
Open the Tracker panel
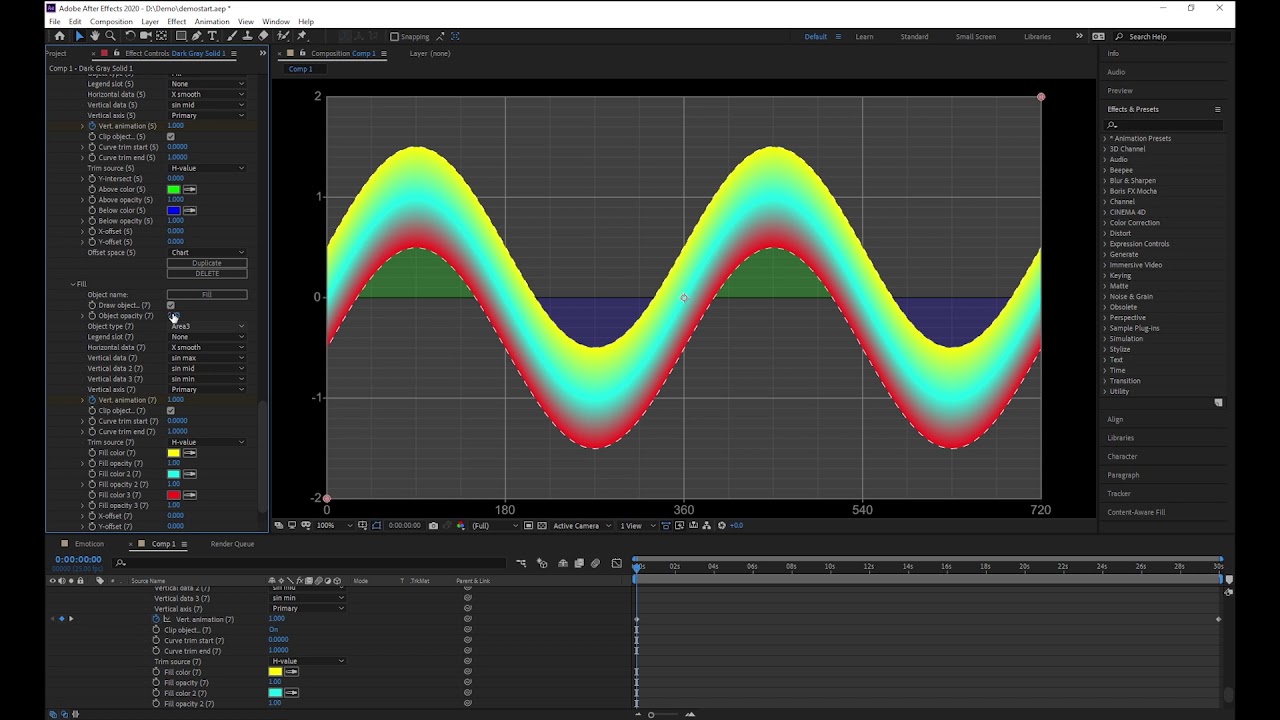tap(1119, 493)
